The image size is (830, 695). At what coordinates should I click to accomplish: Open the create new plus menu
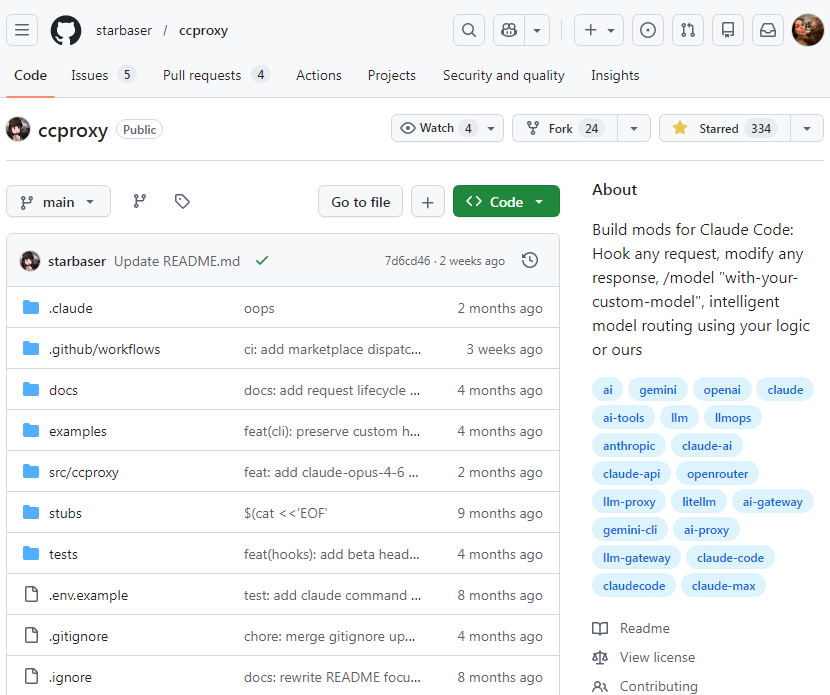point(599,30)
